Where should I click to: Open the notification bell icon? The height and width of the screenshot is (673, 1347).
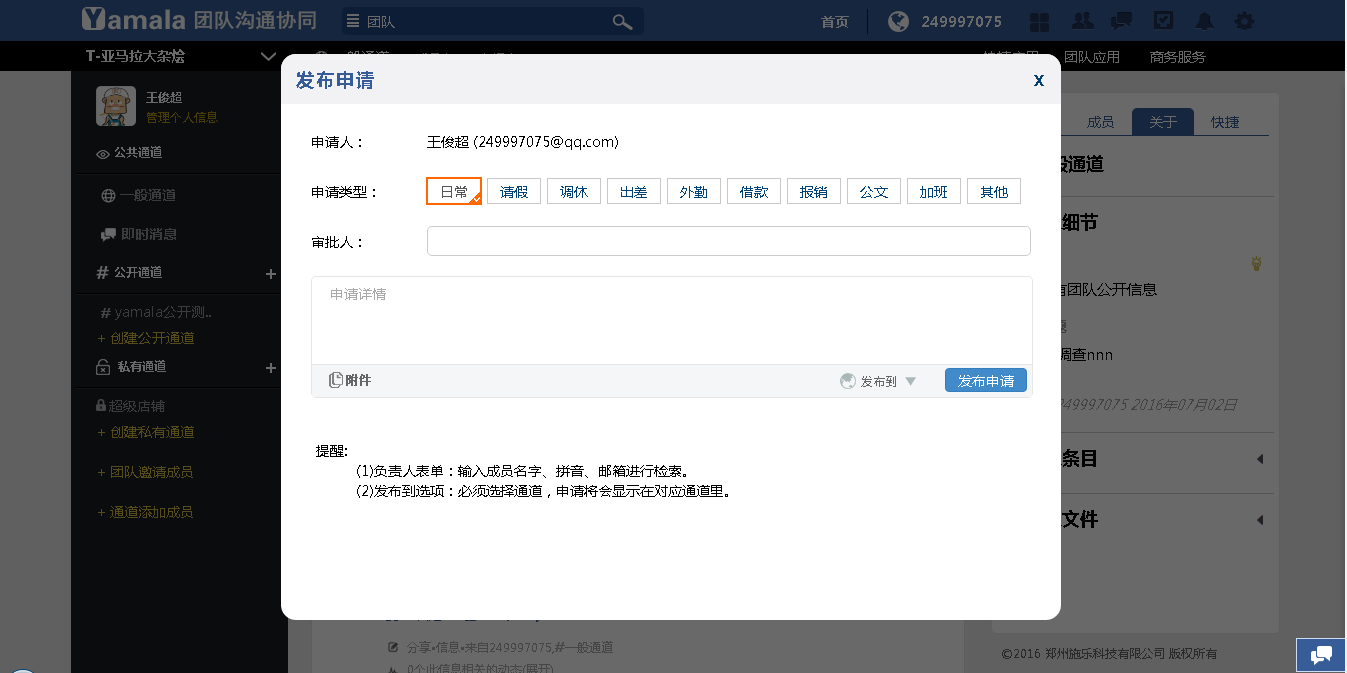1205,21
